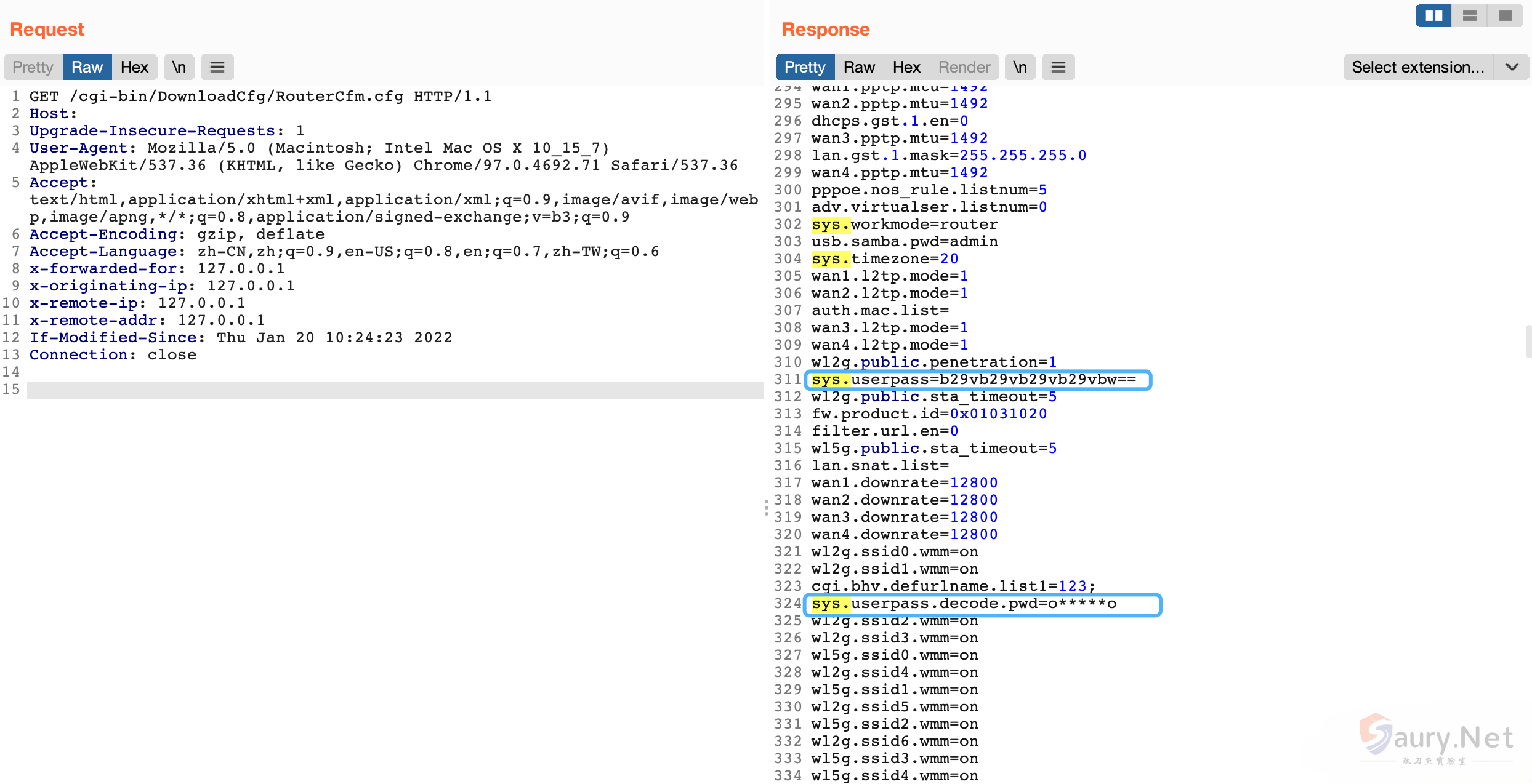Toggle the Response pane \n non-printable characters button
1532x784 pixels.
[1020, 67]
